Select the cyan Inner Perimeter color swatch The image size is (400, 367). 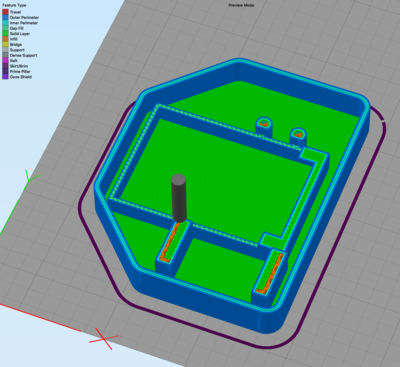click(5, 23)
